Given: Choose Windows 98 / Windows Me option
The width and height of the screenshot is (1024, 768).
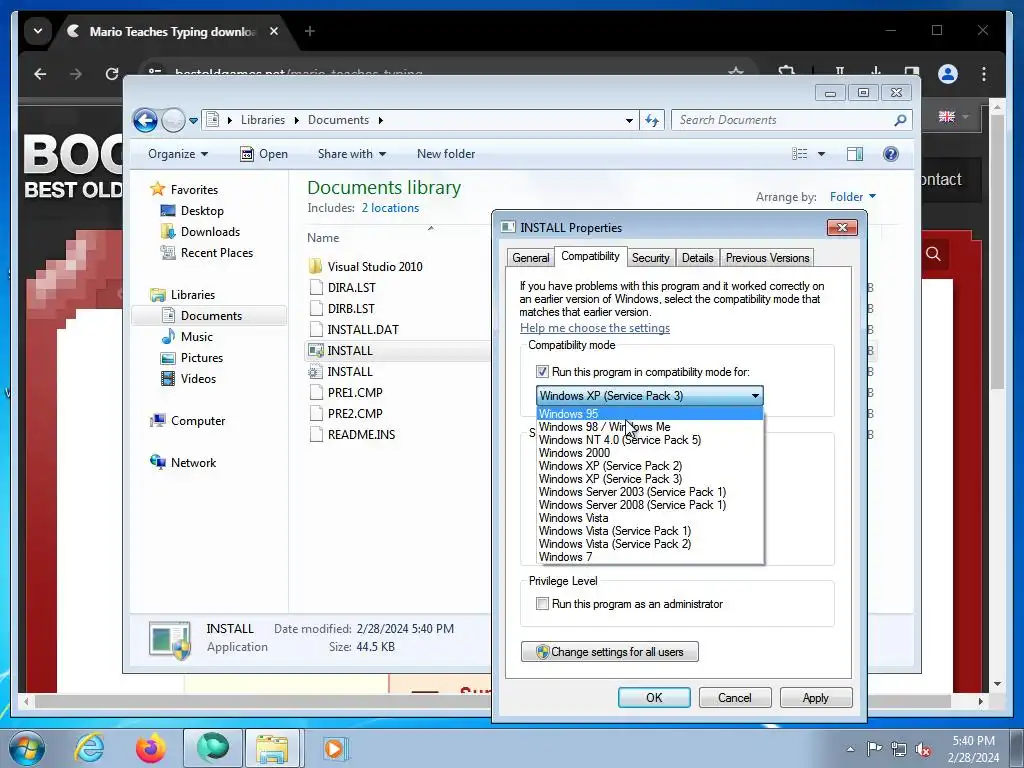Looking at the screenshot, I should [650, 426].
